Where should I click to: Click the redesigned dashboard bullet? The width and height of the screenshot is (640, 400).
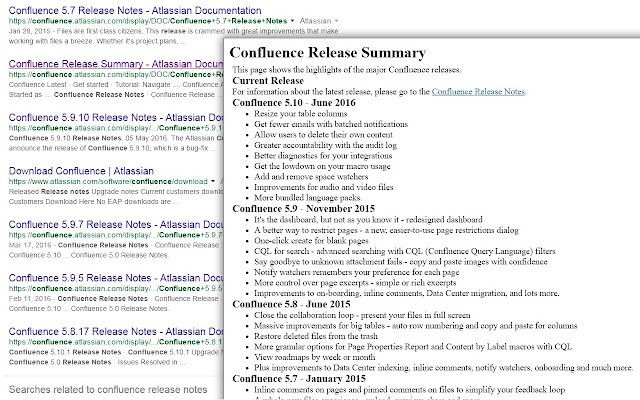pos(368,220)
